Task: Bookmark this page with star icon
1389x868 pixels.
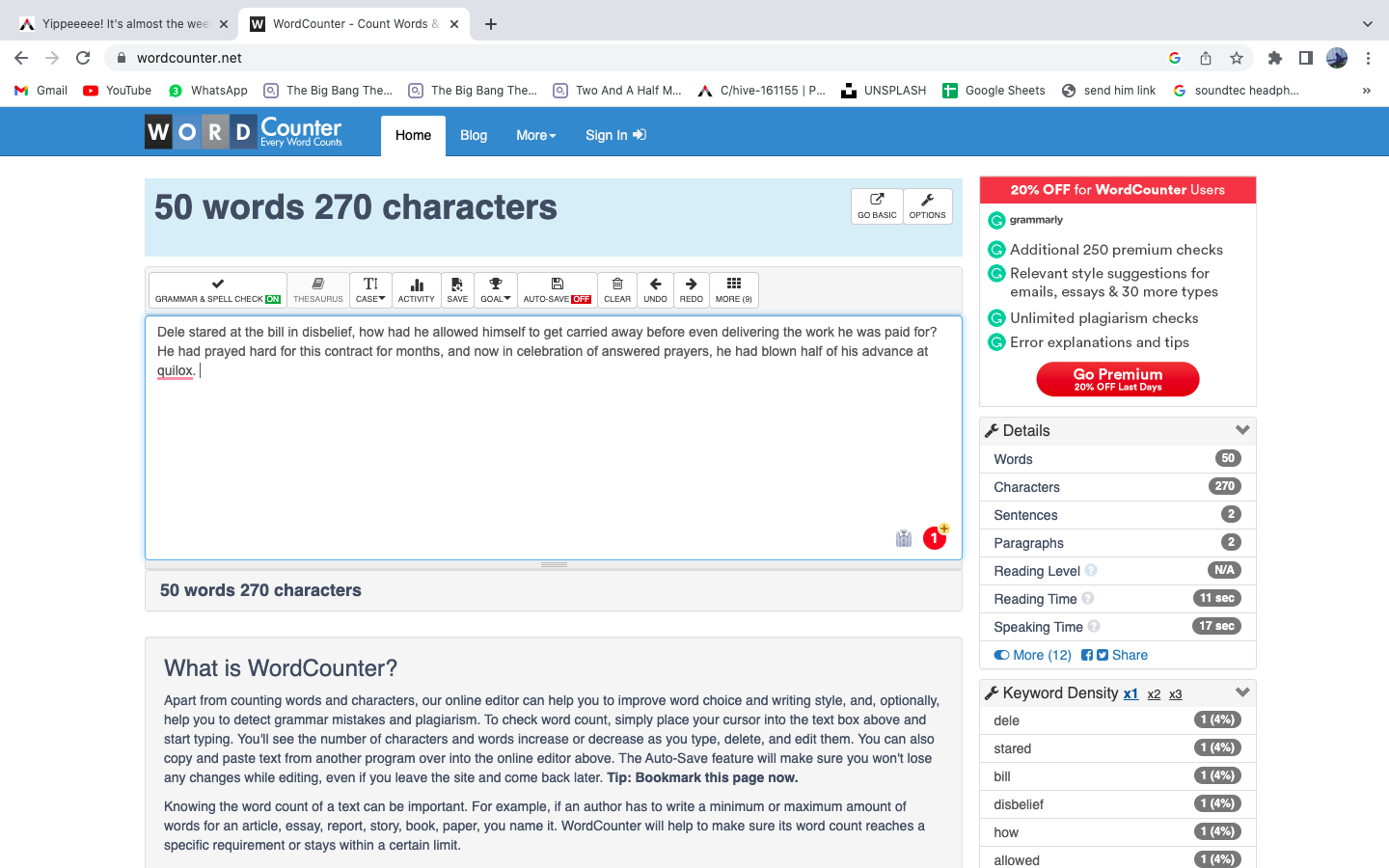Action: (1237, 58)
